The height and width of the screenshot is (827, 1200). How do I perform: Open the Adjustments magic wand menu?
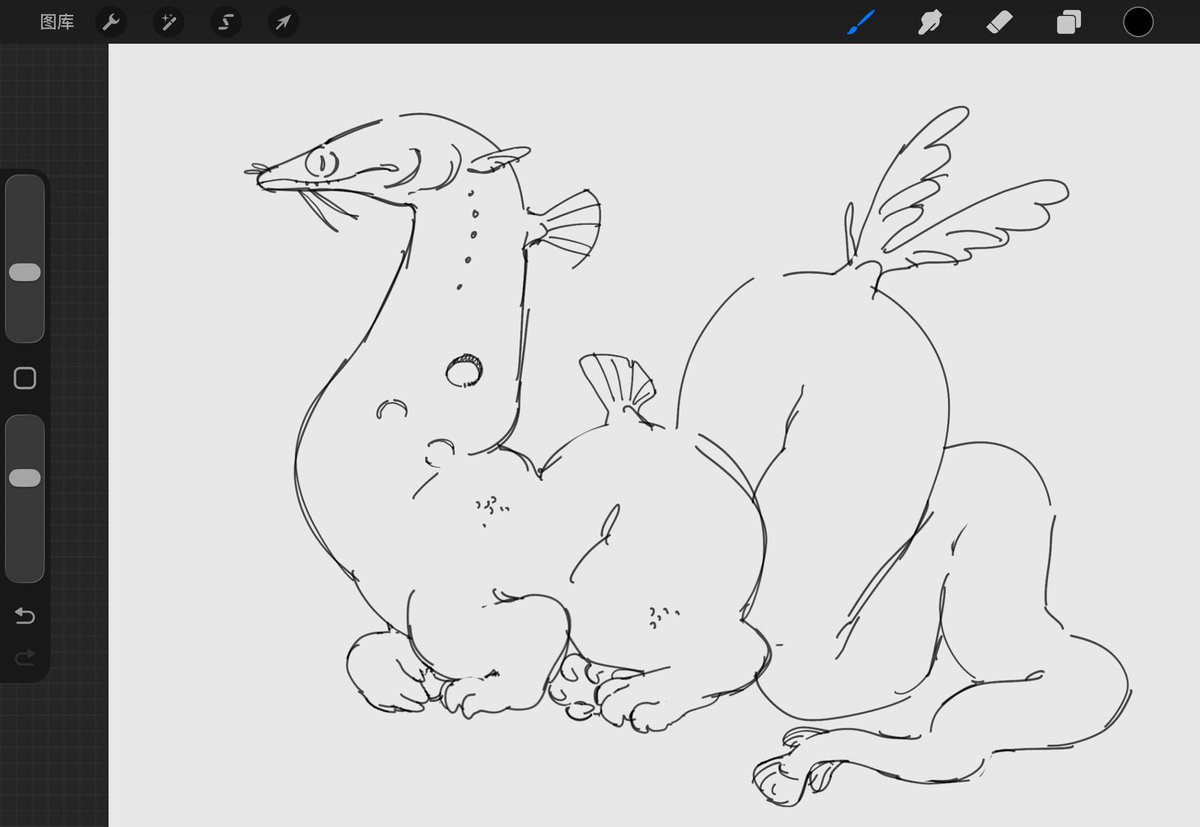click(168, 22)
